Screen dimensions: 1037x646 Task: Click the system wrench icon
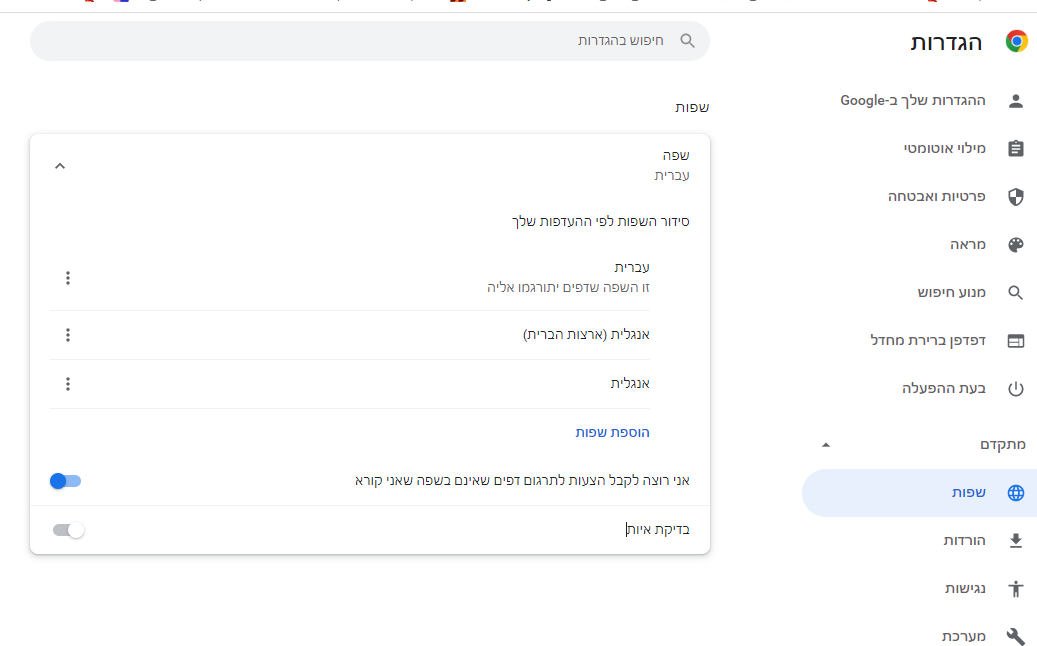(1016, 637)
